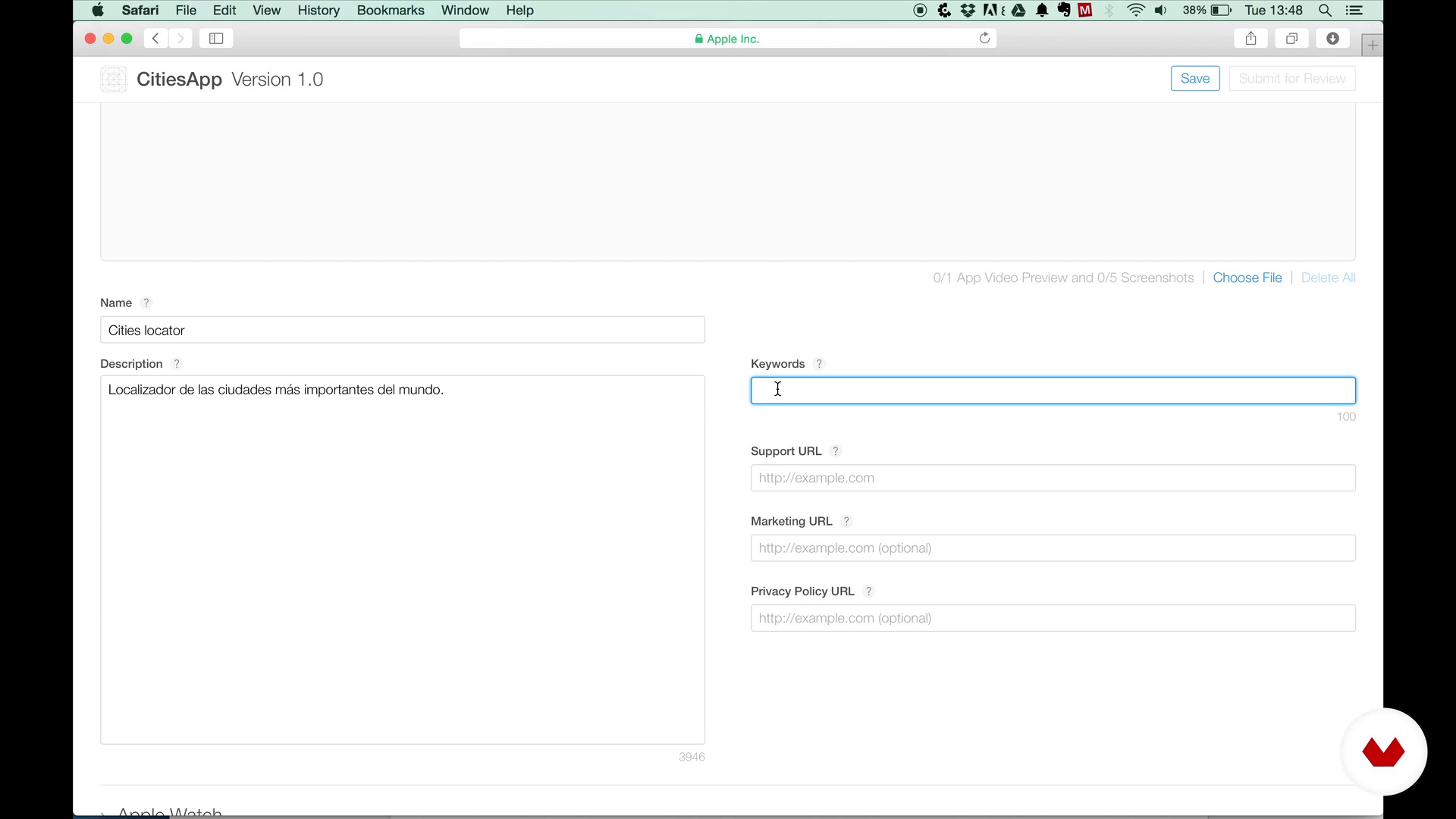Open the Safari downloads icon
The width and height of the screenshot is (1456, 819).
click(1332, 39)
